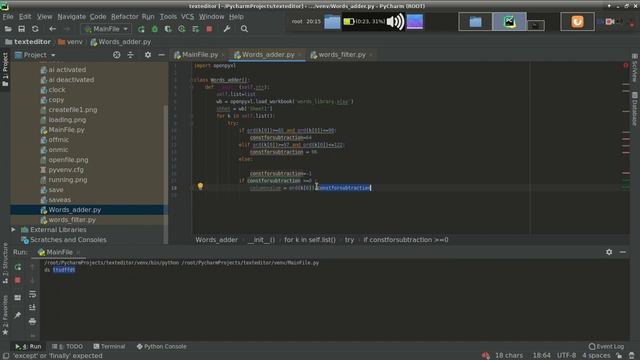Select the venv breadcrumb in the navigation bar

[70, 42]
